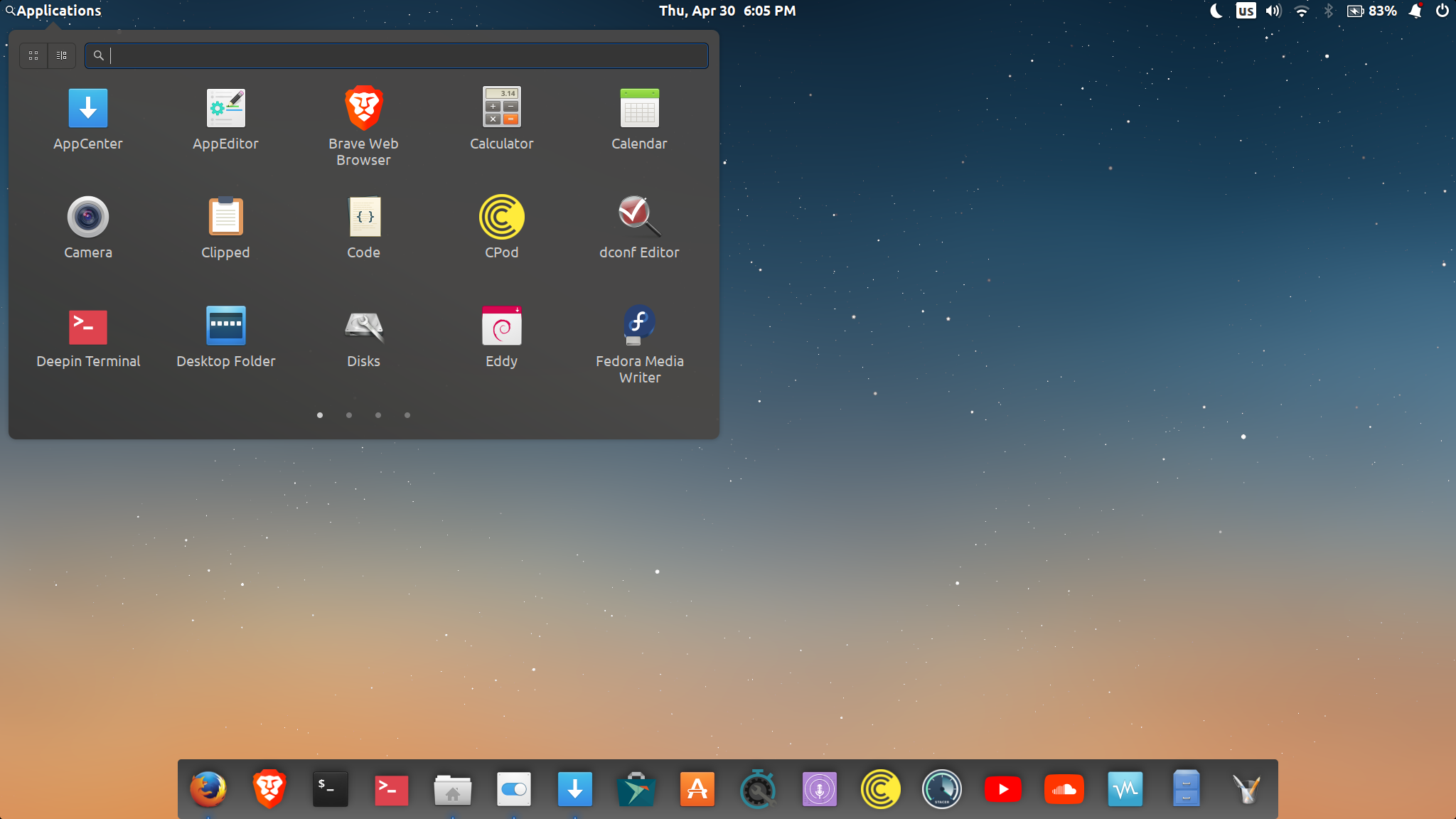Launch Brave Web Browser in the applications grid
The image size is (1456, 819).
(363, 127)
